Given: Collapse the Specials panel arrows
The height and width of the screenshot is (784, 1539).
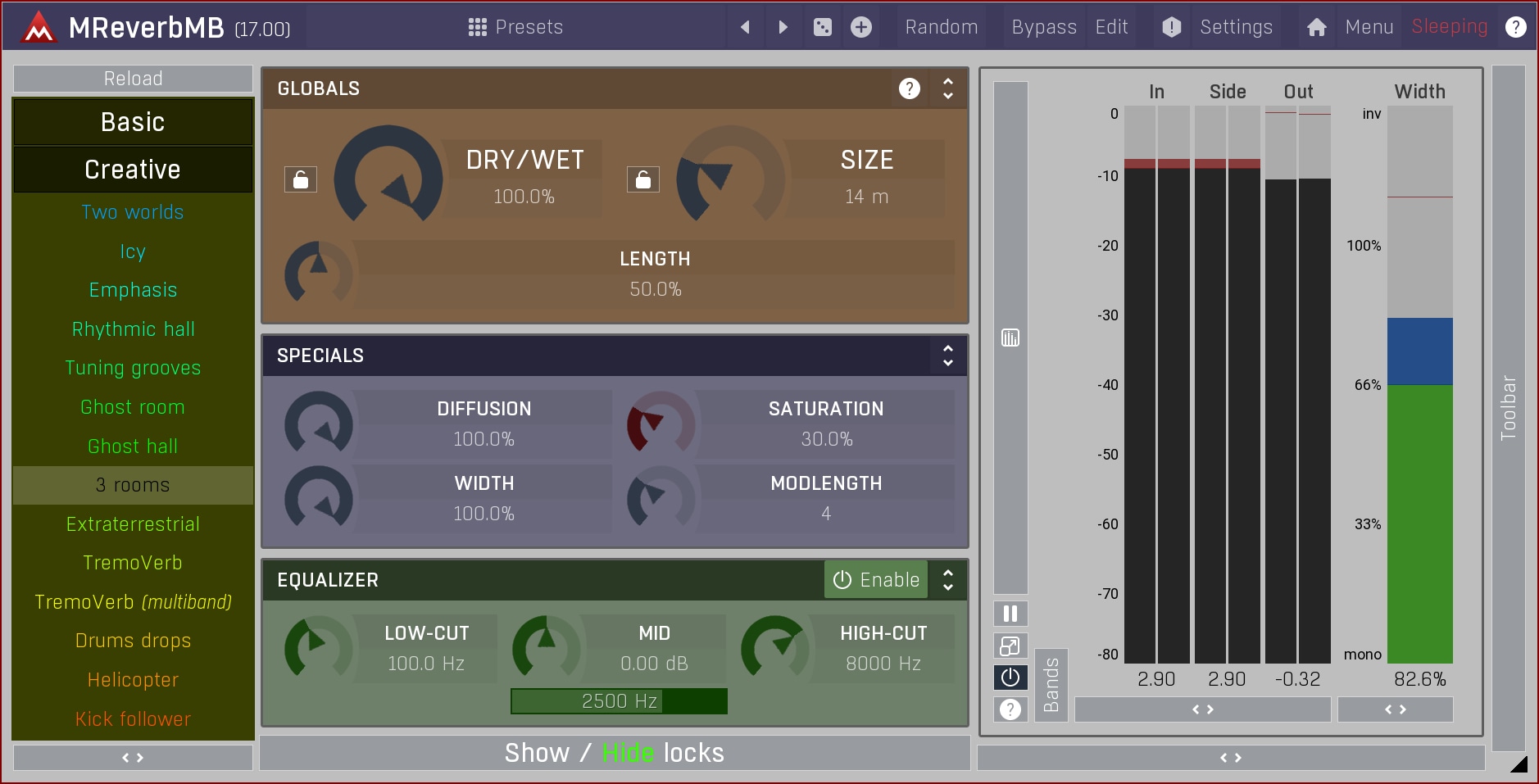Looking at the screenshot, I should (948, 356).
